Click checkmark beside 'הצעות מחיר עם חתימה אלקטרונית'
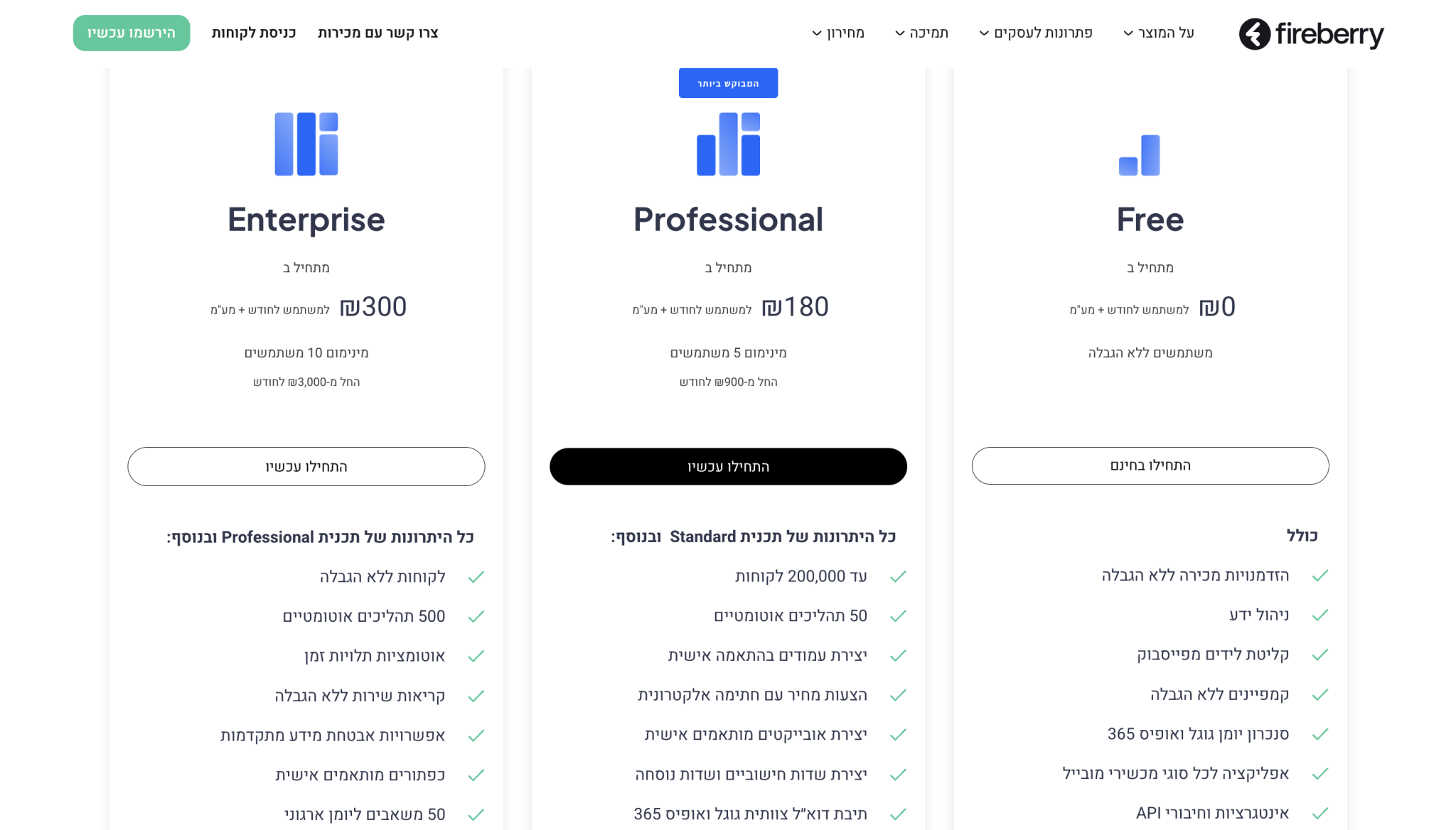This screenshot has width=1456, height=830. click(x=898, y=695)
